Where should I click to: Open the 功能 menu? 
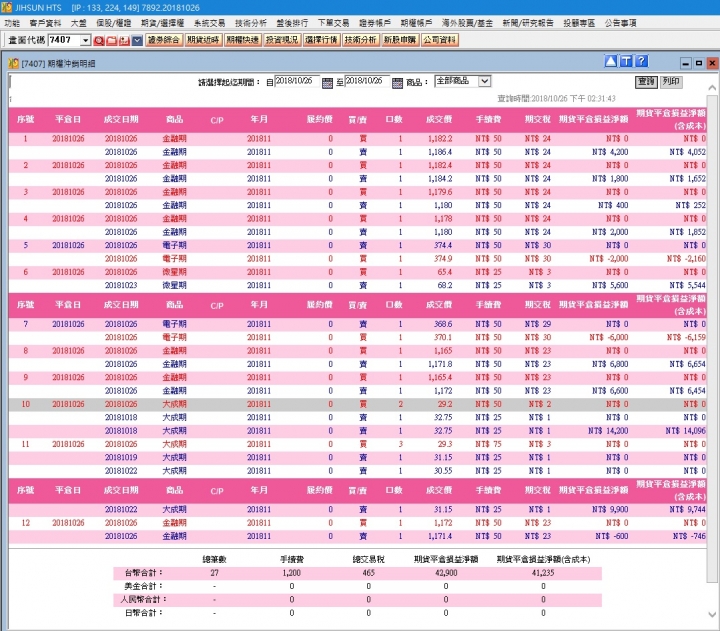(12, 23)
